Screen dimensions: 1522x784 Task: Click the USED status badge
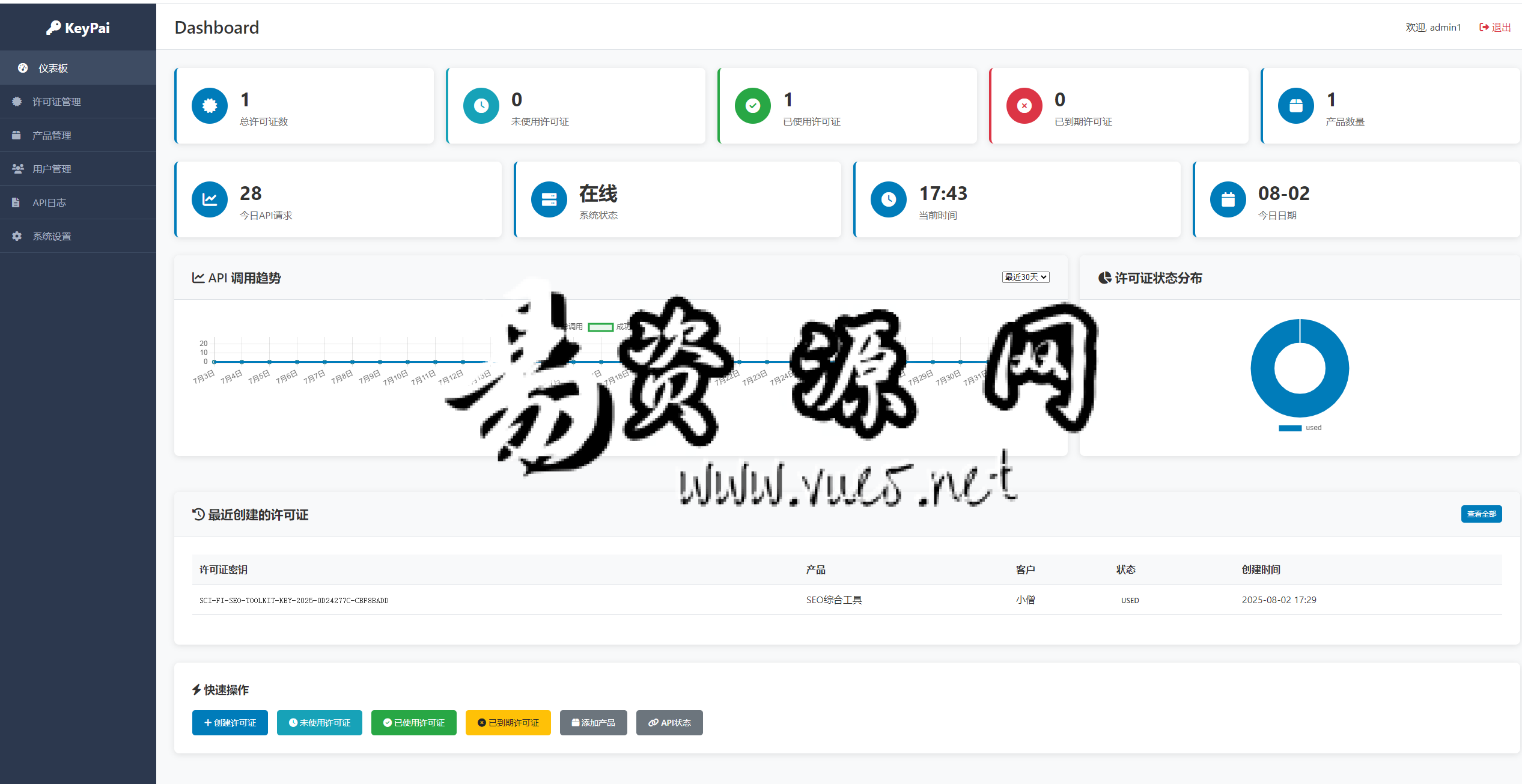tap(1130, 600)
